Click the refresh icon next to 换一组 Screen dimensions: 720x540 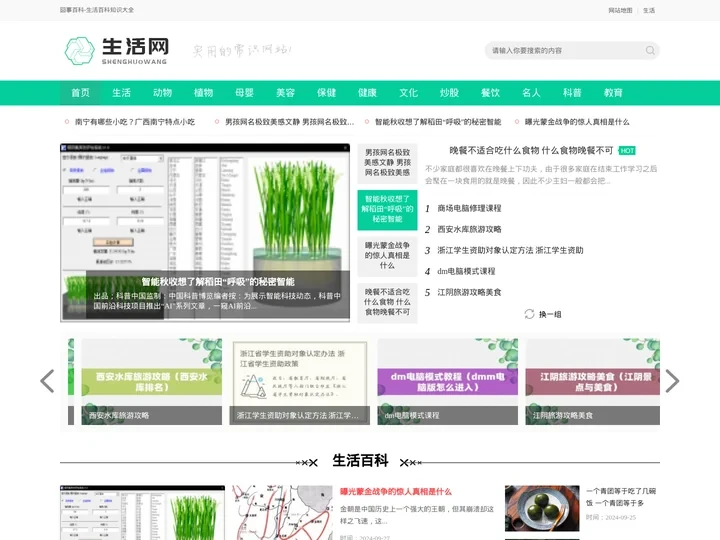pyautogui.click(x=529, y=314)
